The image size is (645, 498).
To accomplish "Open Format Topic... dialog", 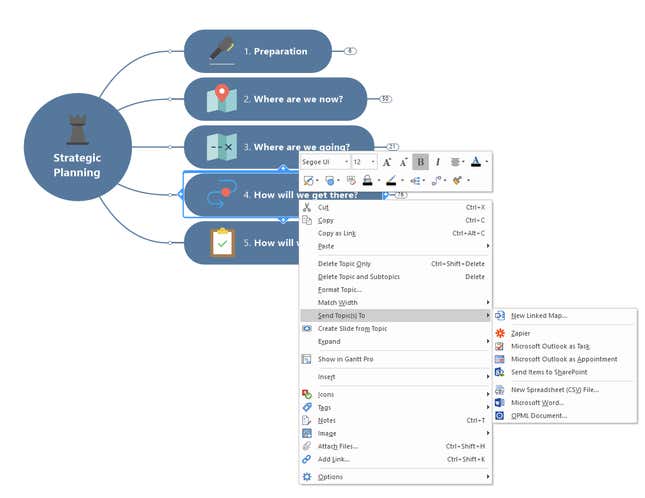I will point(396,290).
